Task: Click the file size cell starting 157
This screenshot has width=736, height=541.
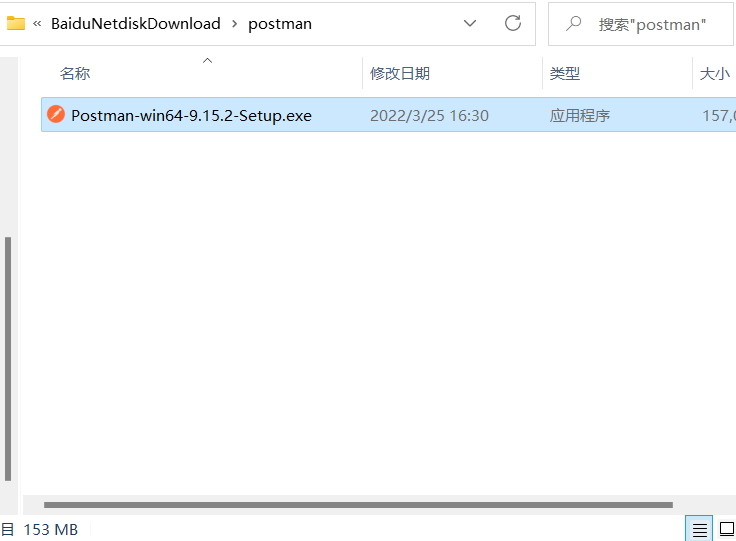Action: [x=719, y=115]
